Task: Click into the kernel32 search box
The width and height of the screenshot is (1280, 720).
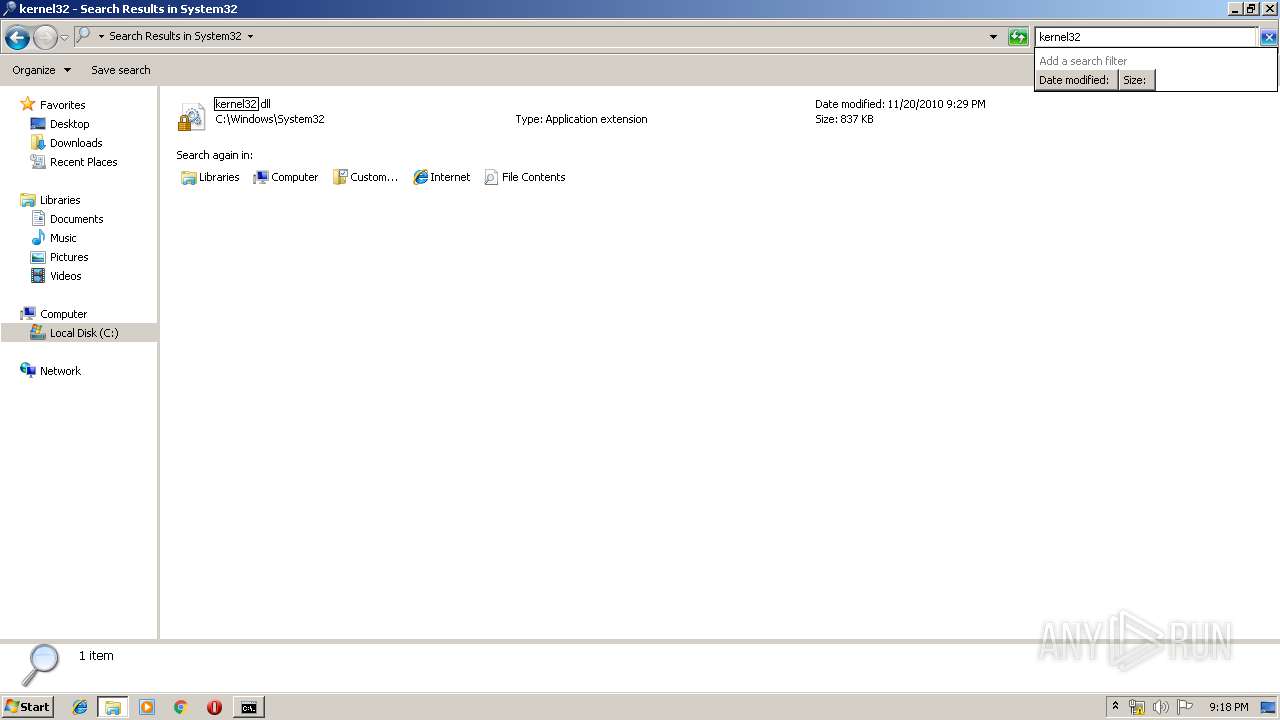Action: 1145,37
